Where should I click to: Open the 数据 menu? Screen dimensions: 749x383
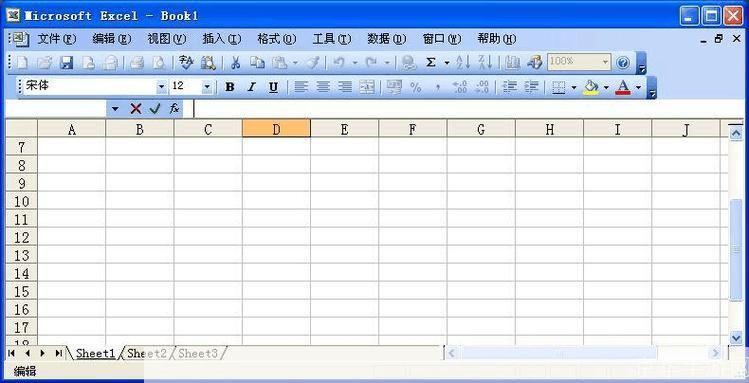tap(386, 39)
